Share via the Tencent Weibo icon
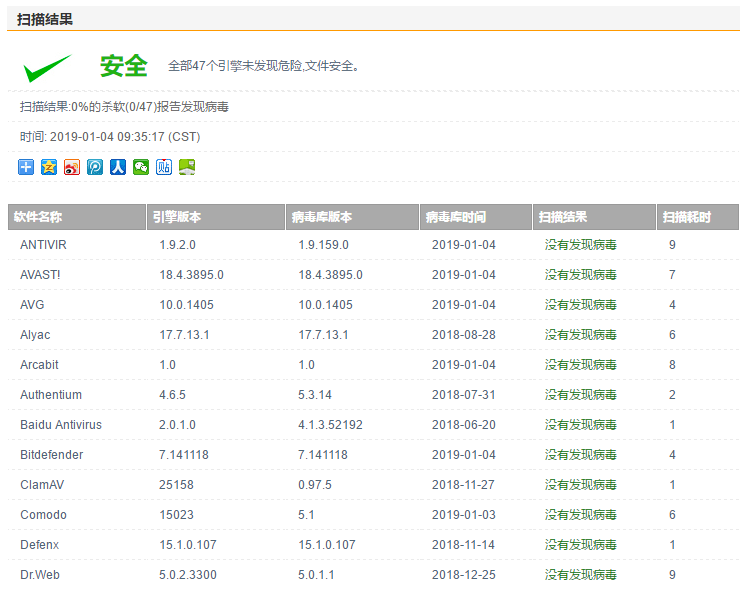The height and width of the screenshot is (589, 745). pyautogui.click(x=95, y=167)
